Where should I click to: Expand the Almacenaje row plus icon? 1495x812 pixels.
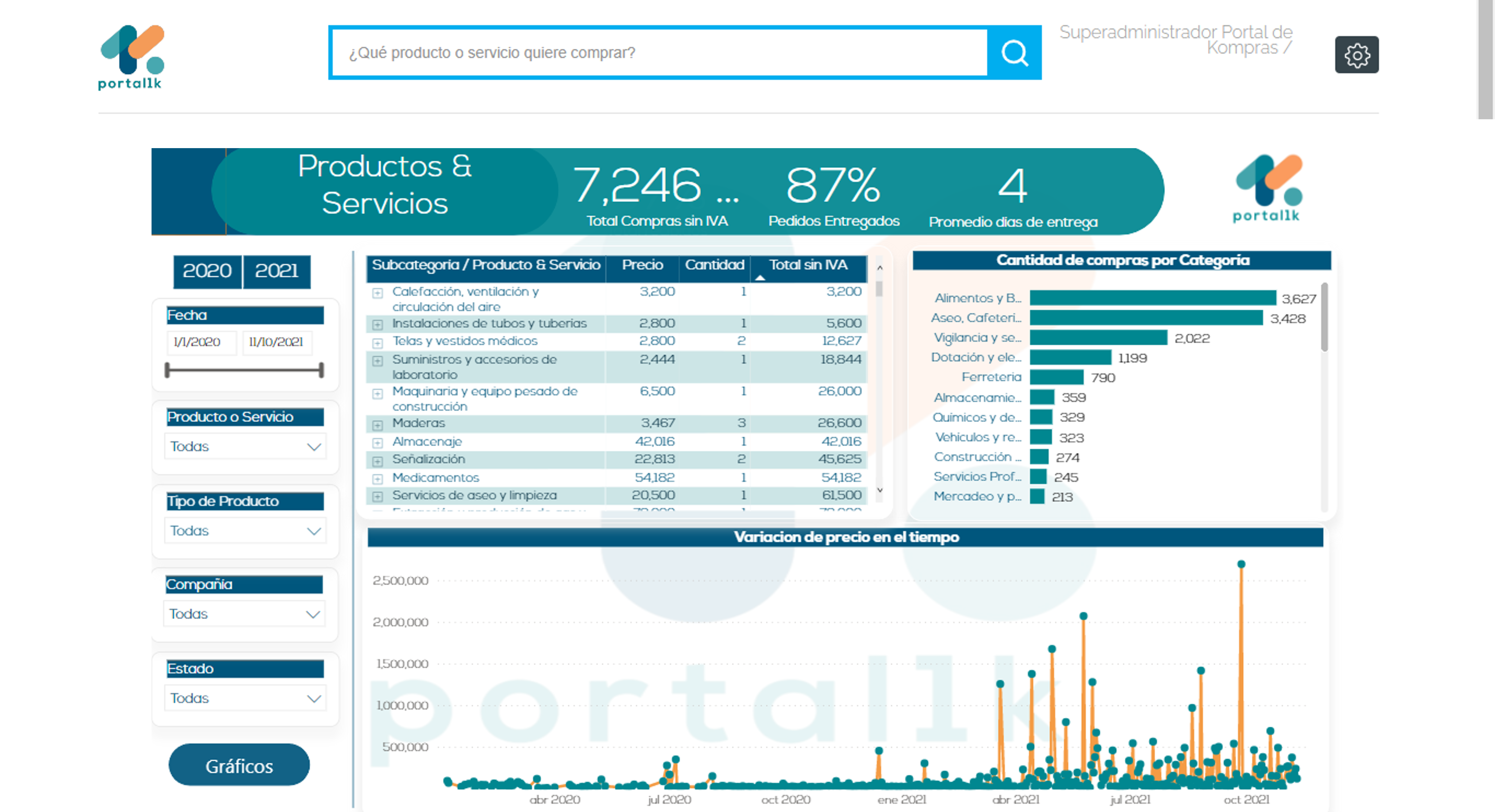coord(377,443)
